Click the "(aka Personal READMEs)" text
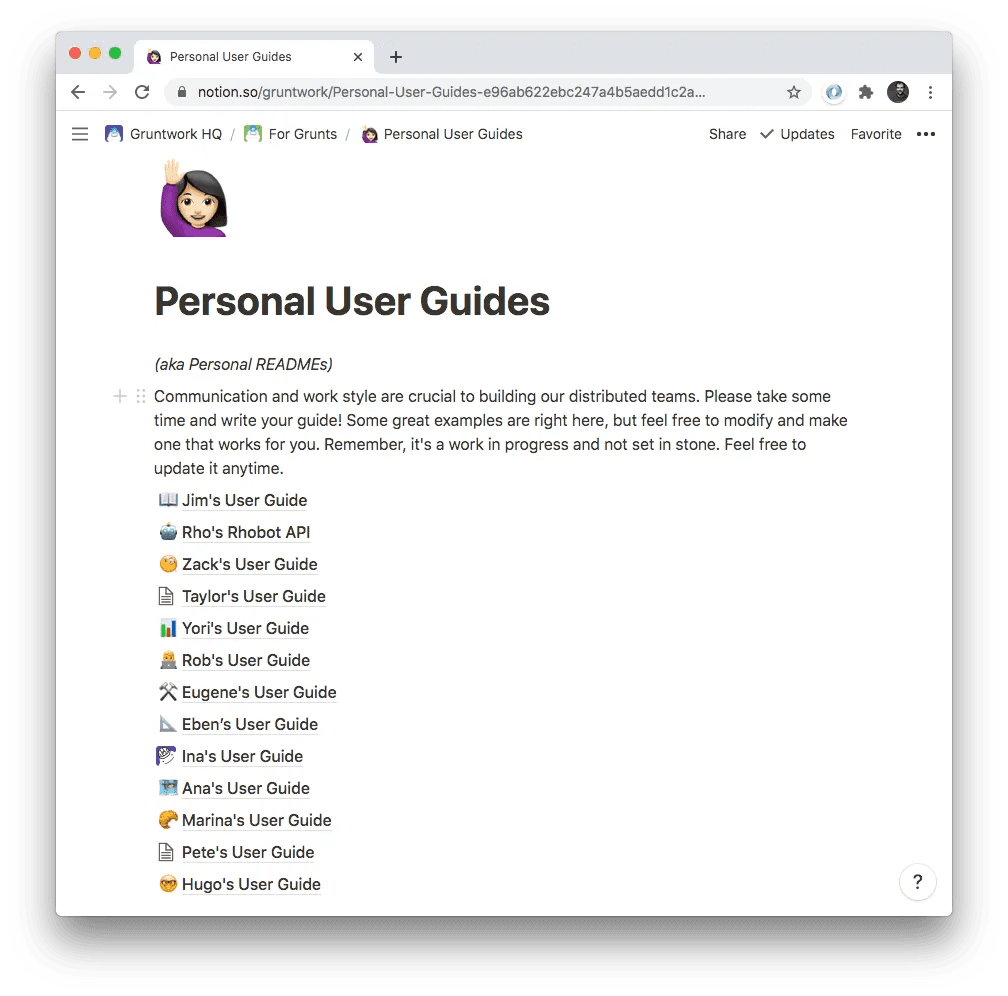This screenshot has width=1008, height=996. [244, 364]
